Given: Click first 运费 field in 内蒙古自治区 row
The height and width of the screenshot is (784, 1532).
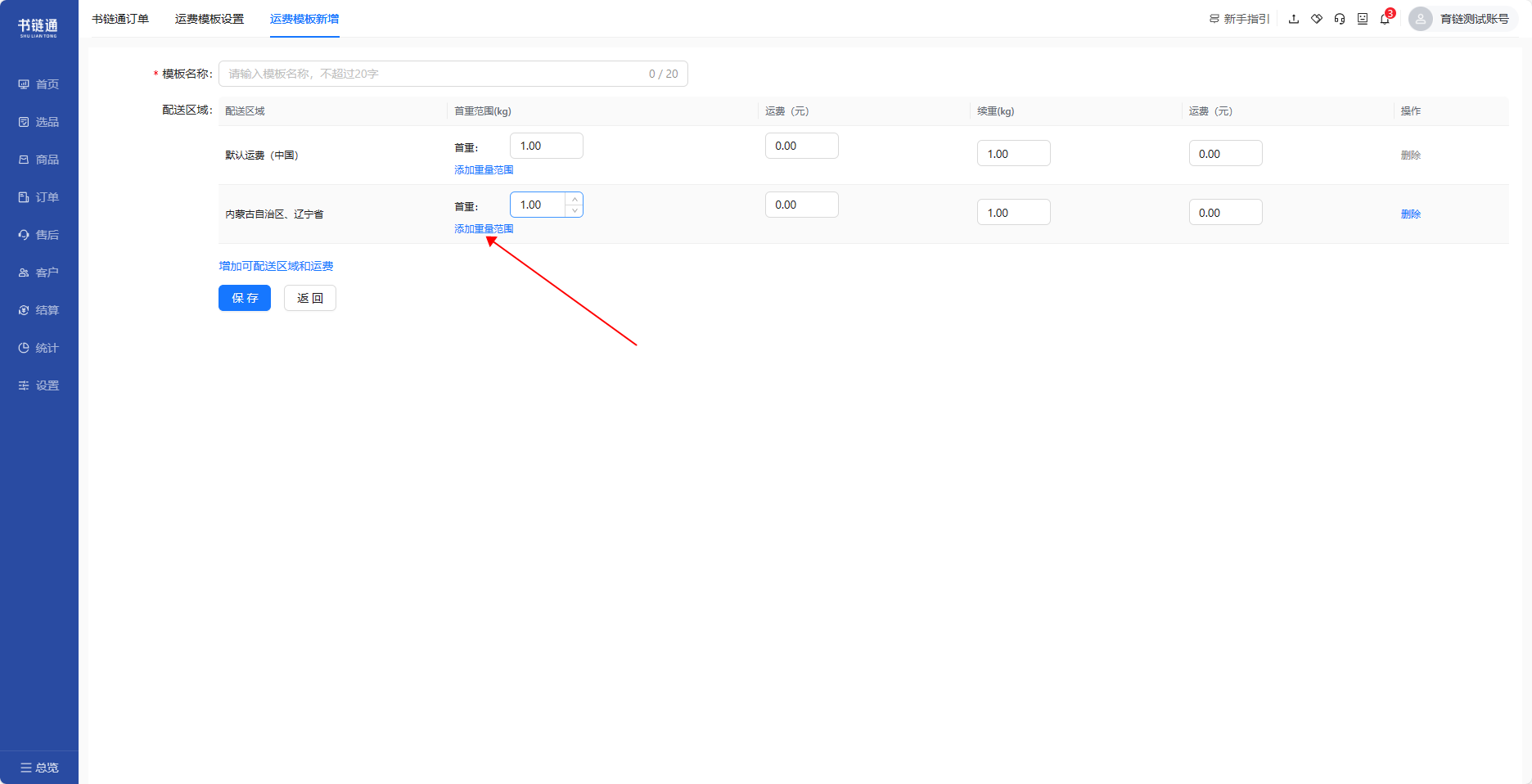Looking at the screenshot, I should (802, 205).
